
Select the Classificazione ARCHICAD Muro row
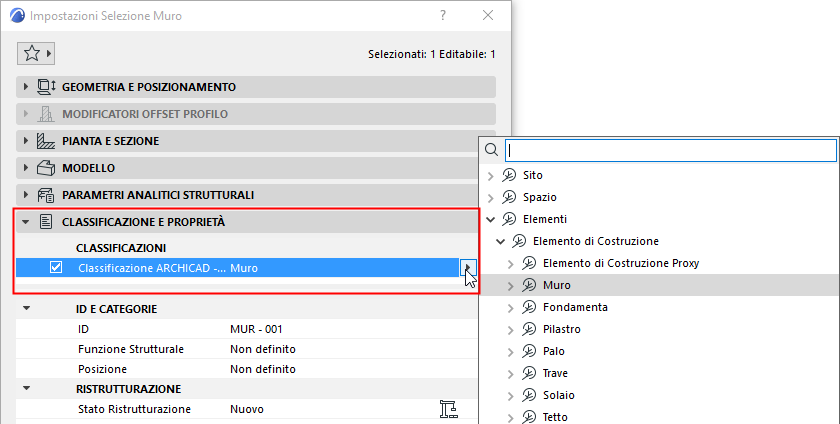[237, 267]
